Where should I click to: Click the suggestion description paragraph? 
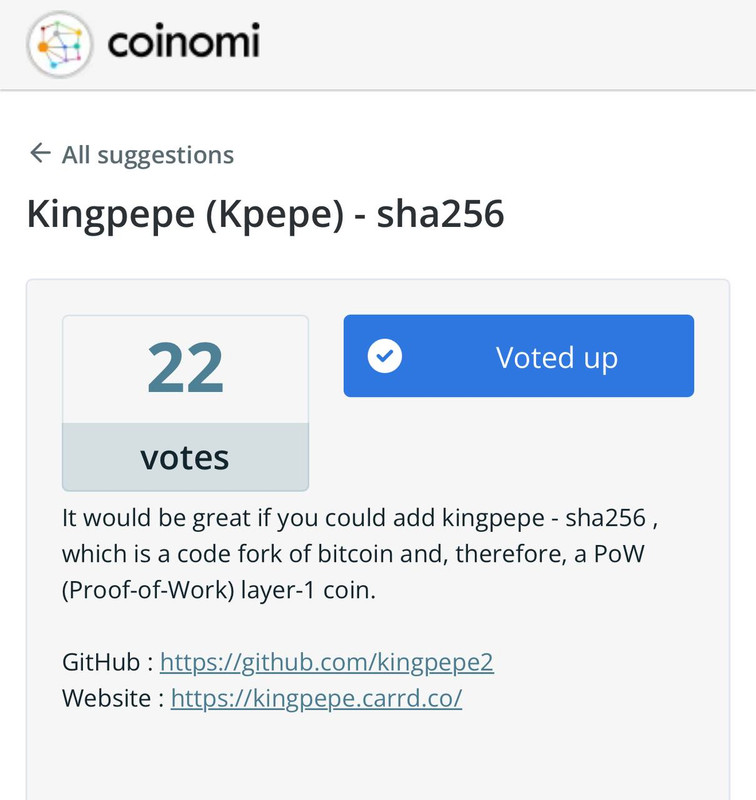coord(360,554)
